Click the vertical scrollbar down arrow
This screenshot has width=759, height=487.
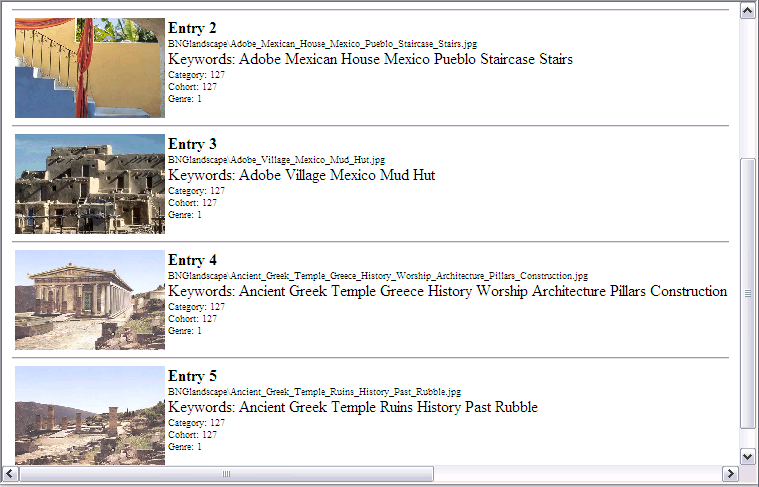click(x=747, y=457)
